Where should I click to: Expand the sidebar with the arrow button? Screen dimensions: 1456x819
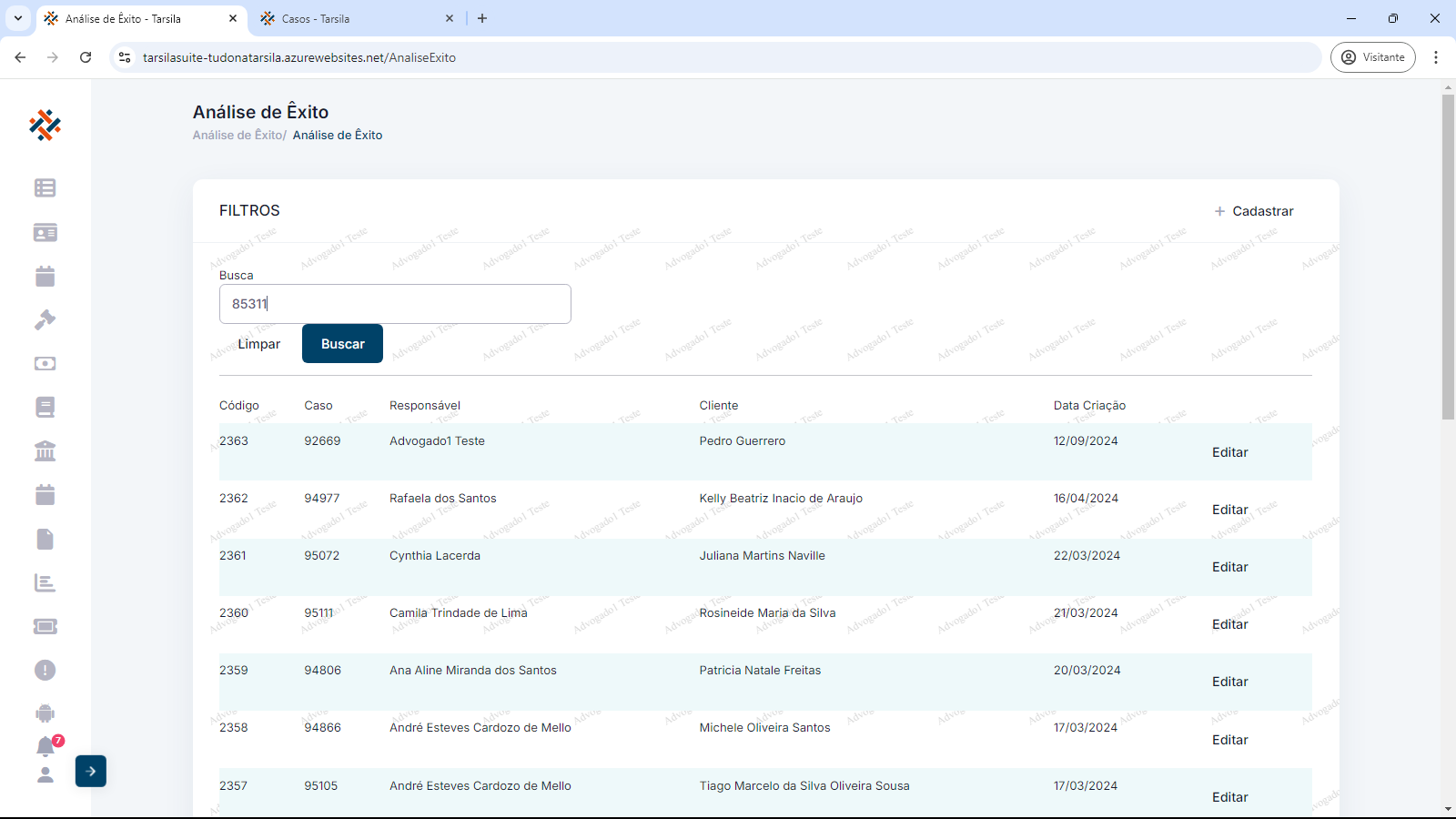pyautogui.click(x=91, y=772)
